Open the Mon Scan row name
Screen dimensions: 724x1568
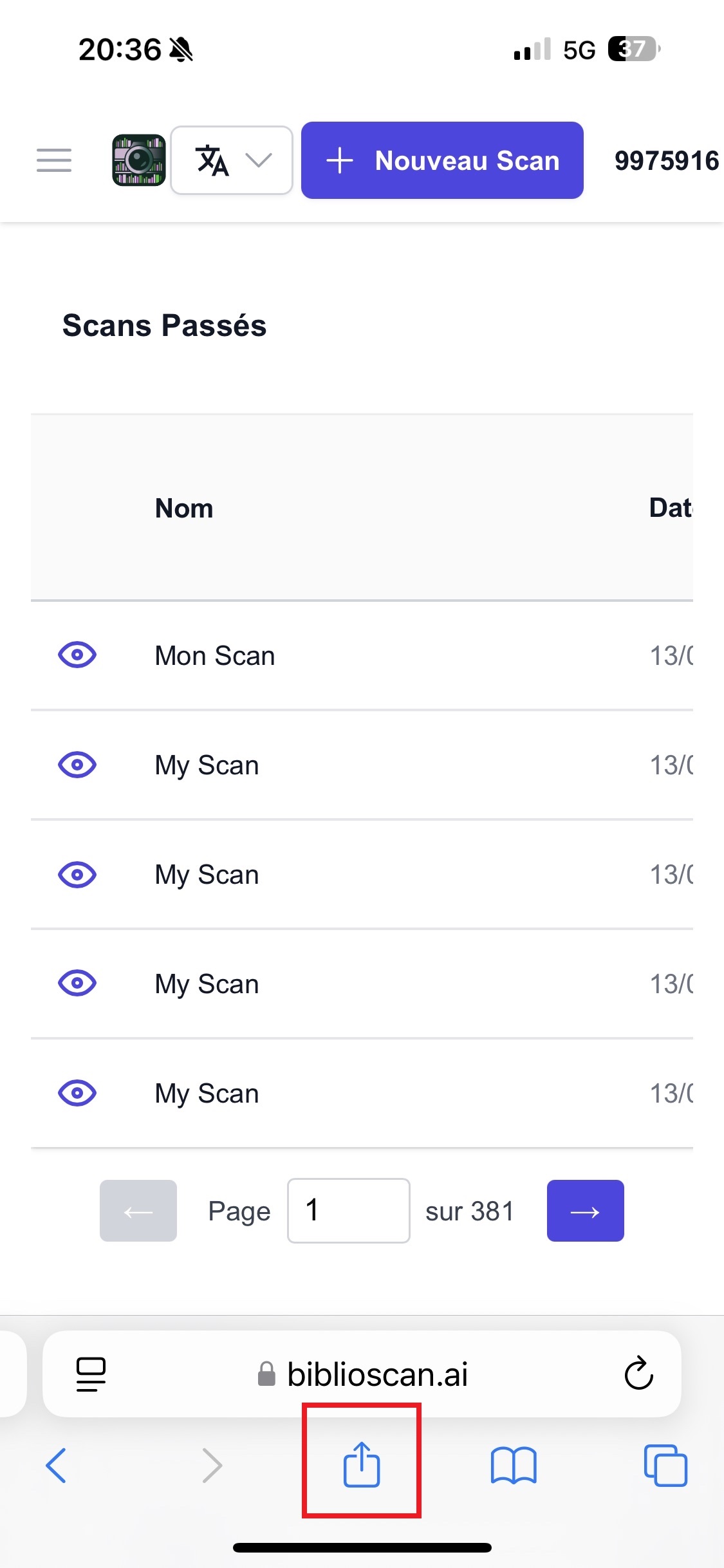pos(215,656)
